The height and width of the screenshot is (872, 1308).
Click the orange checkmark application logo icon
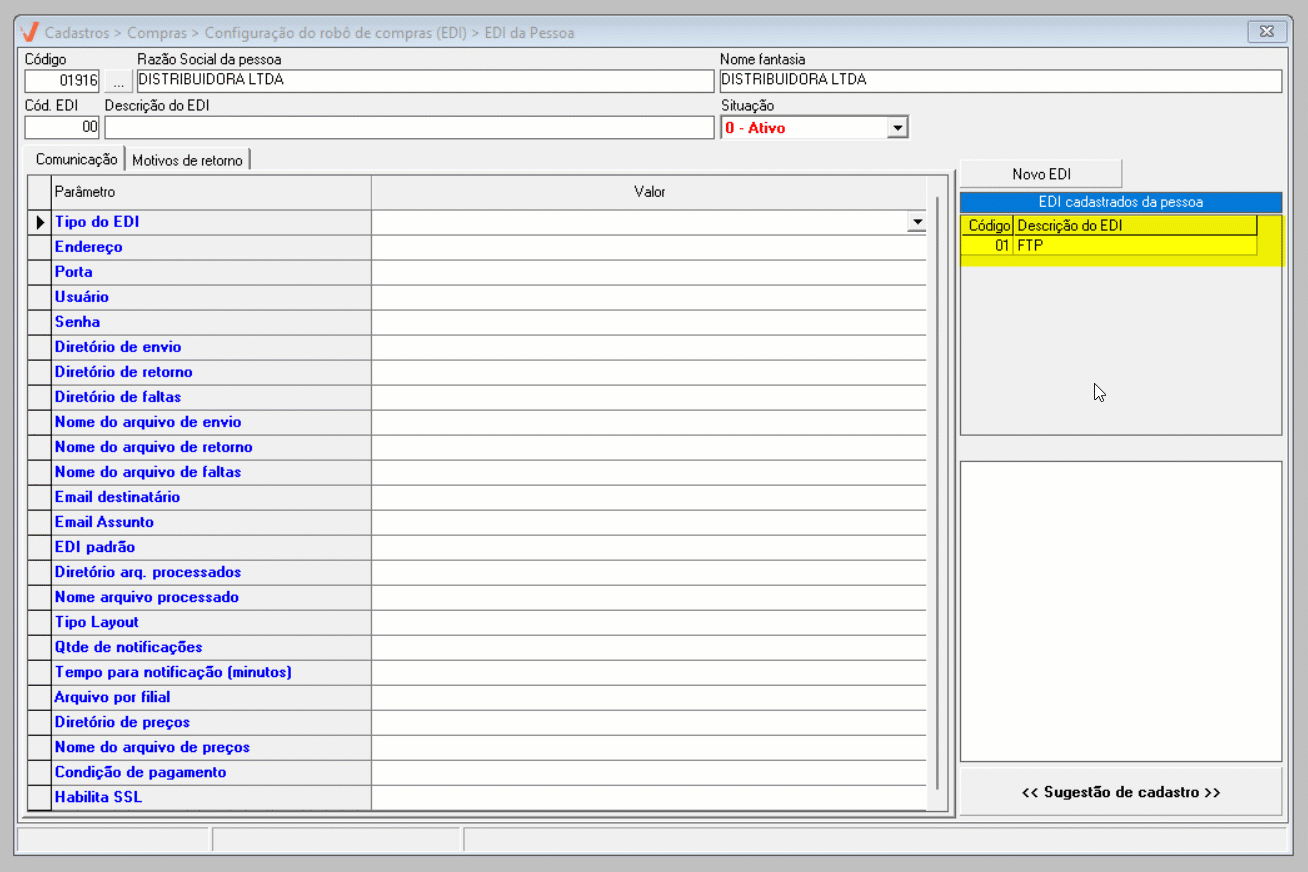(x=30, y=32)
